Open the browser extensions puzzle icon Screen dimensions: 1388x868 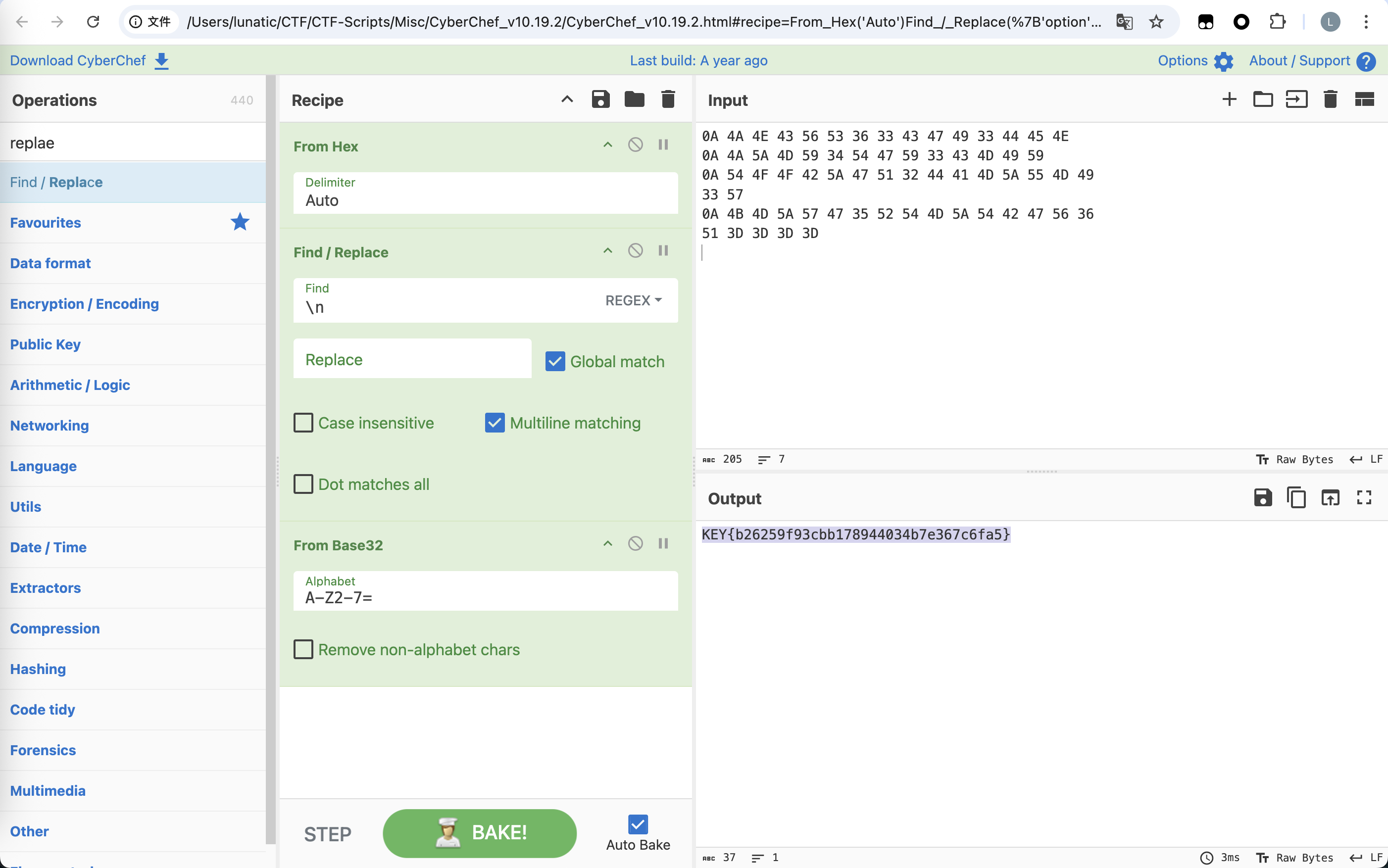coord(1277,22)
